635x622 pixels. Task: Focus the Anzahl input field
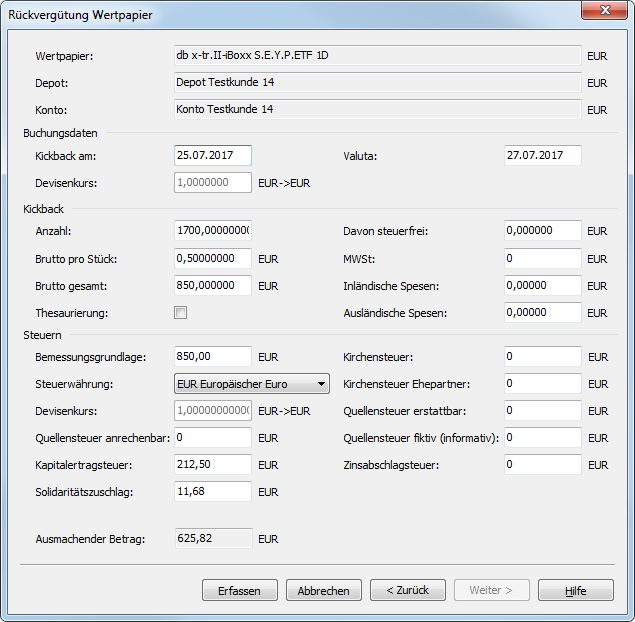[212, 231]
